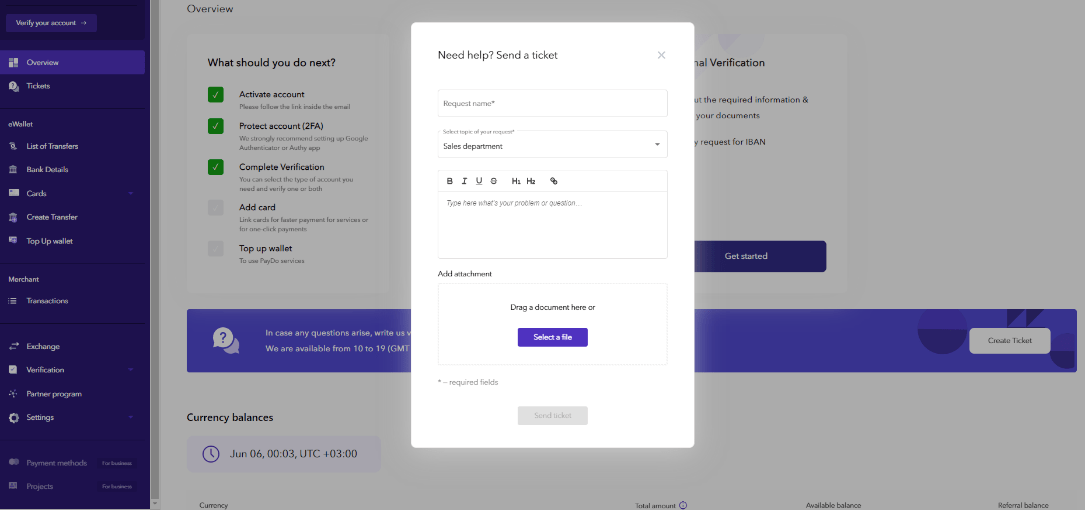The height and width of the screenshot is (510, 1085).
Task: Apply Heading 2 style in the editor
Action: [x=531, y=181]
